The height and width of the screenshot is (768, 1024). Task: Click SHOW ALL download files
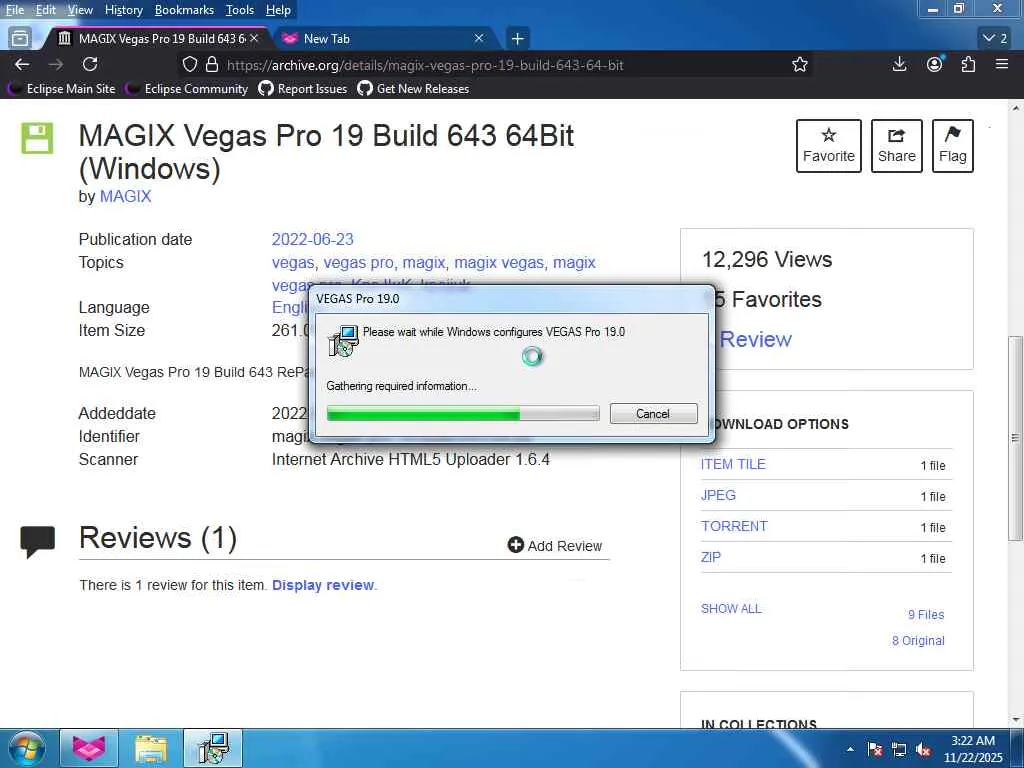(731, 609)
